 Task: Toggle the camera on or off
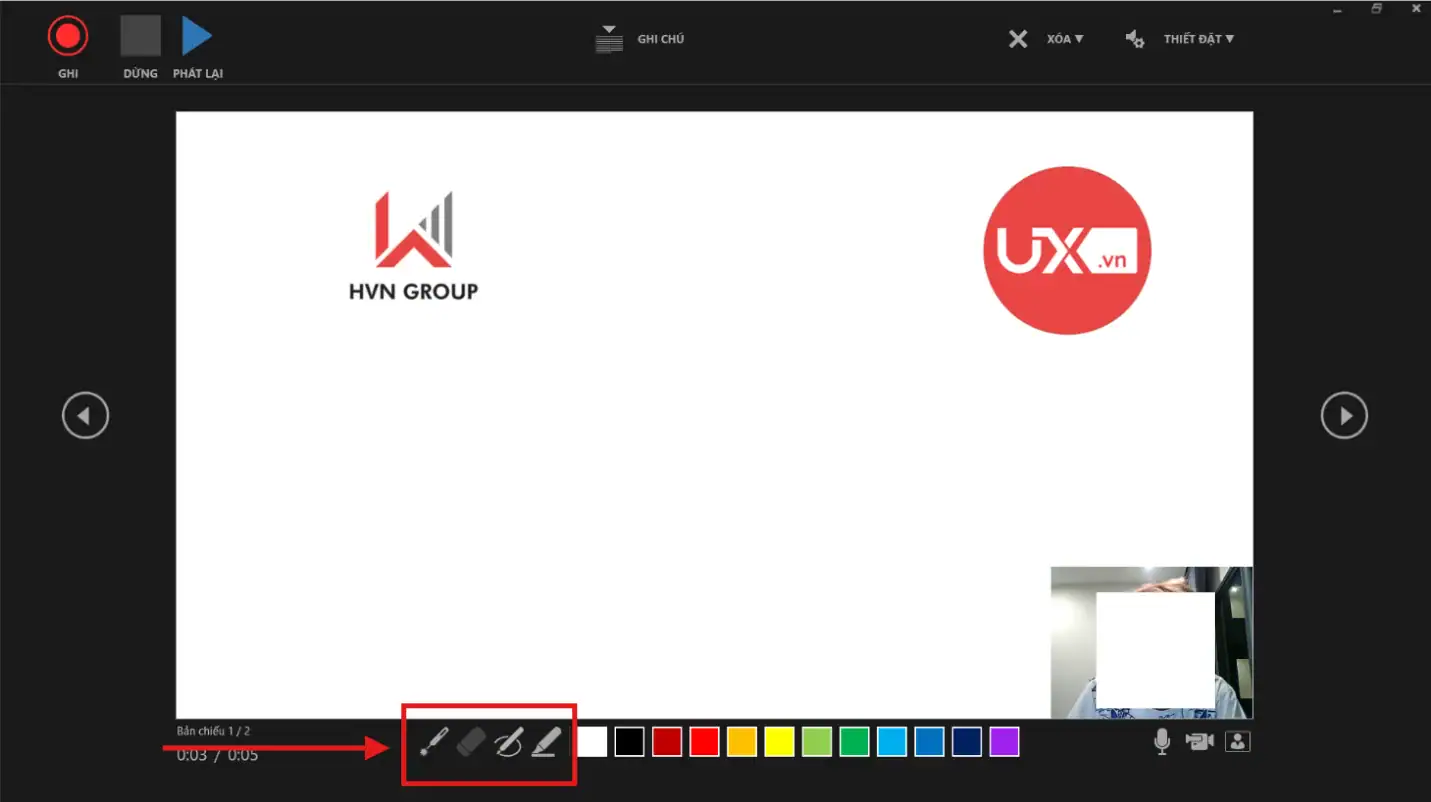coord(1199,741)
